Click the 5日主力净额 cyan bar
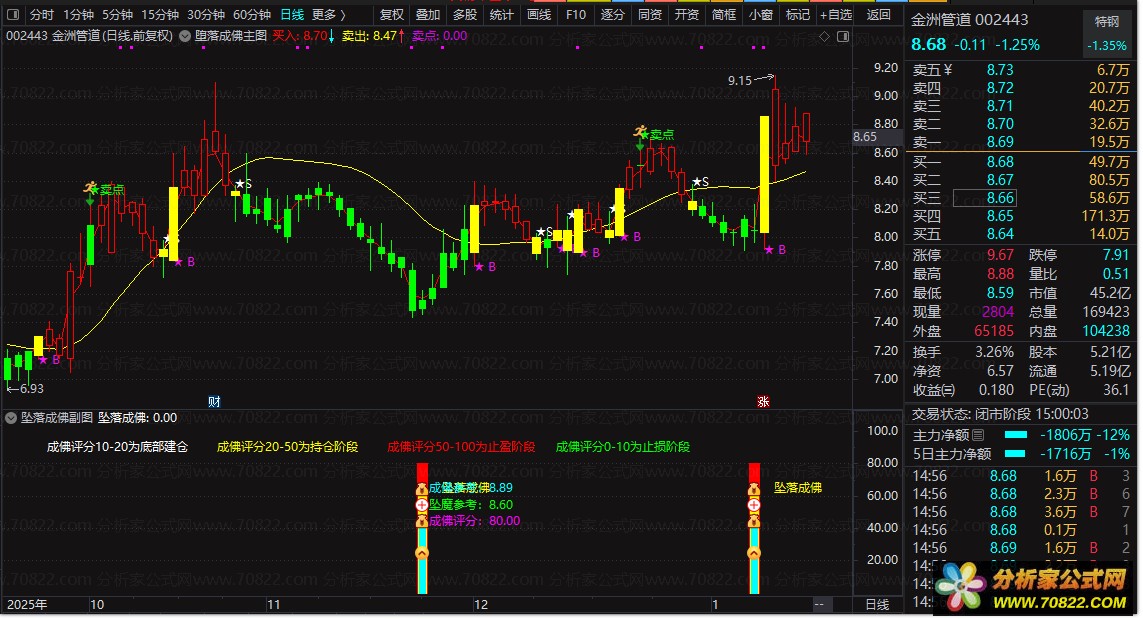 [1015, 454]
